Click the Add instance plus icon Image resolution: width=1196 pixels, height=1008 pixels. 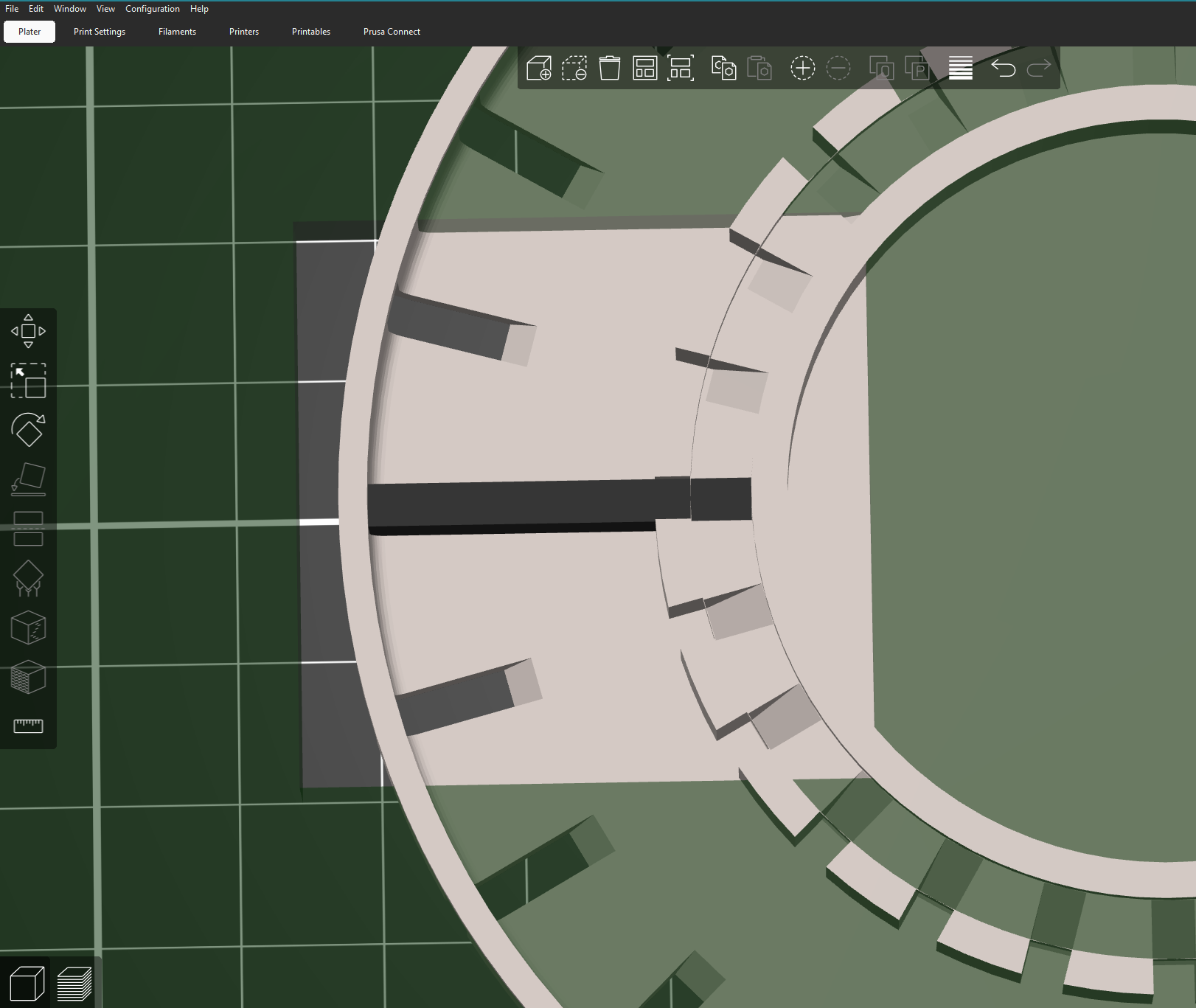tap(803, 68)
